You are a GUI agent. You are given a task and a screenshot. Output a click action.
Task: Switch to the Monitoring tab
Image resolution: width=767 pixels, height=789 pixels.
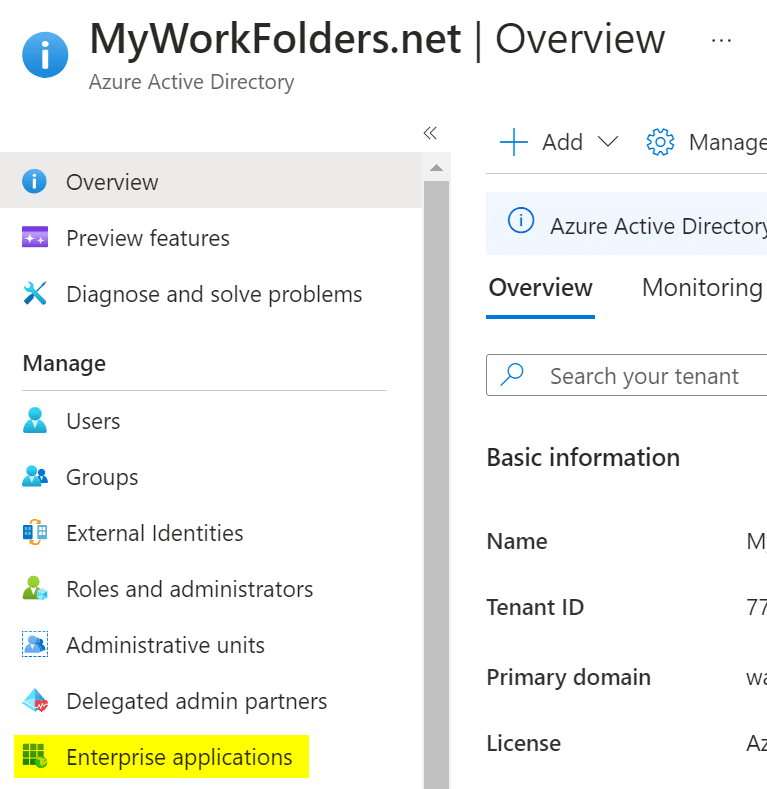(702, 288)
